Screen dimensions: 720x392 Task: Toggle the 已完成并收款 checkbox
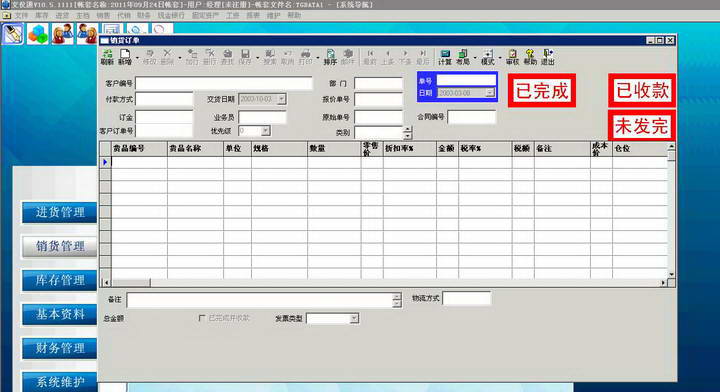tap(202, 318)
